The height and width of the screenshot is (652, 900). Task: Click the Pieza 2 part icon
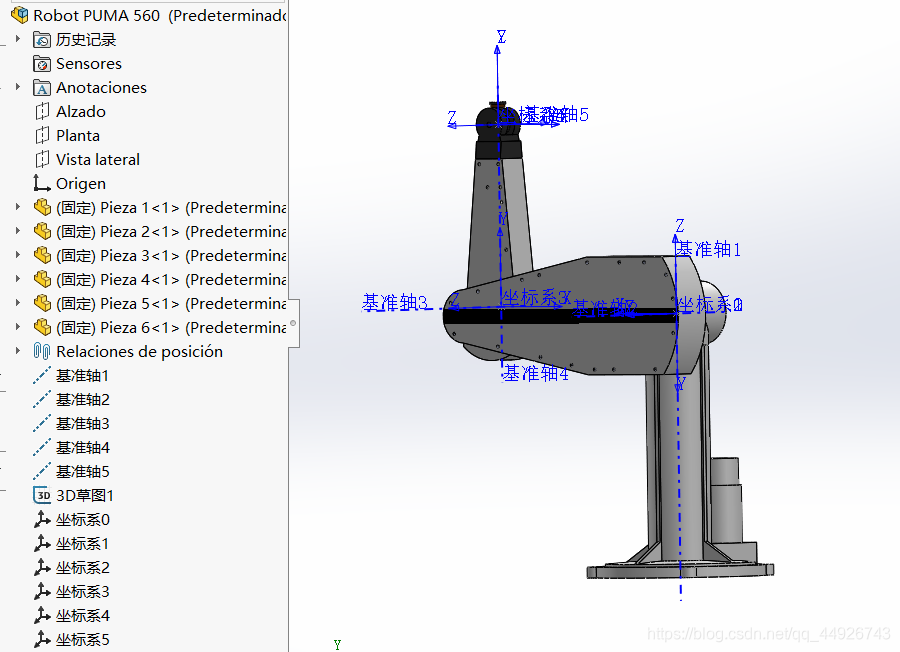click(x=42, y=231)
